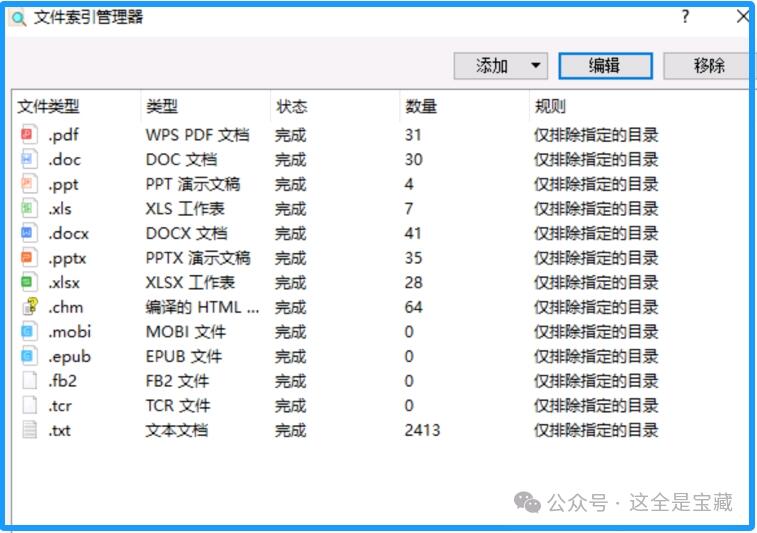Viewport: 757px width, 533px height.
Task: Click the .xlsx file type icon
Action: [x=29, y=282]
